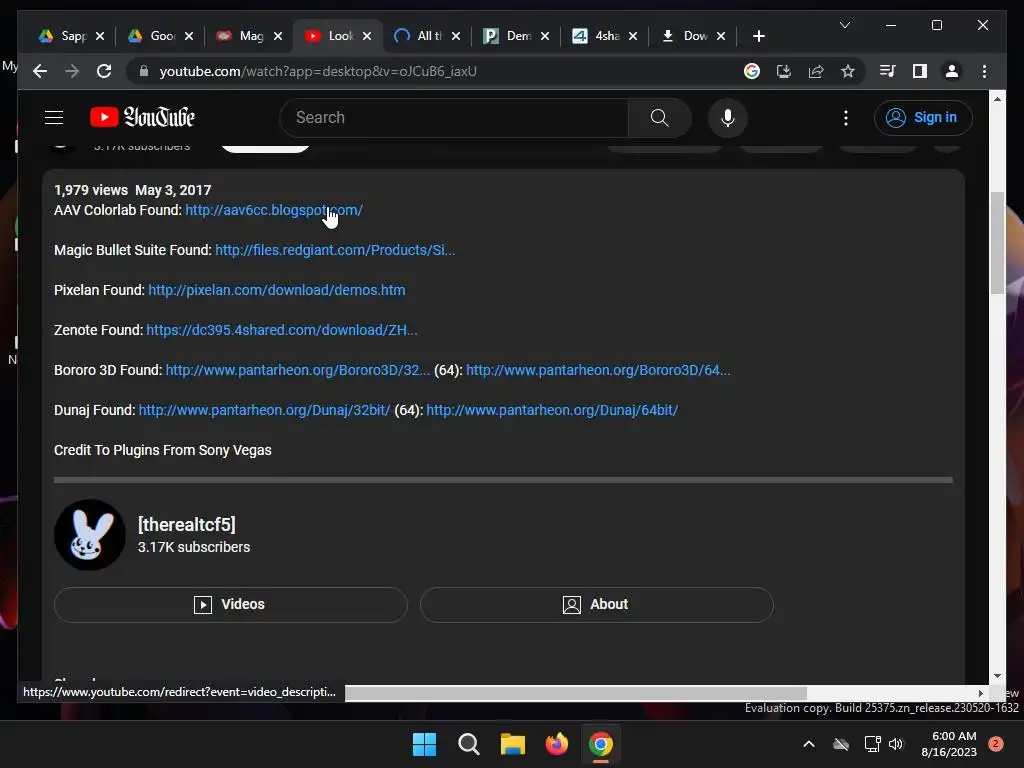Reload the page

(x=104, y=71)
